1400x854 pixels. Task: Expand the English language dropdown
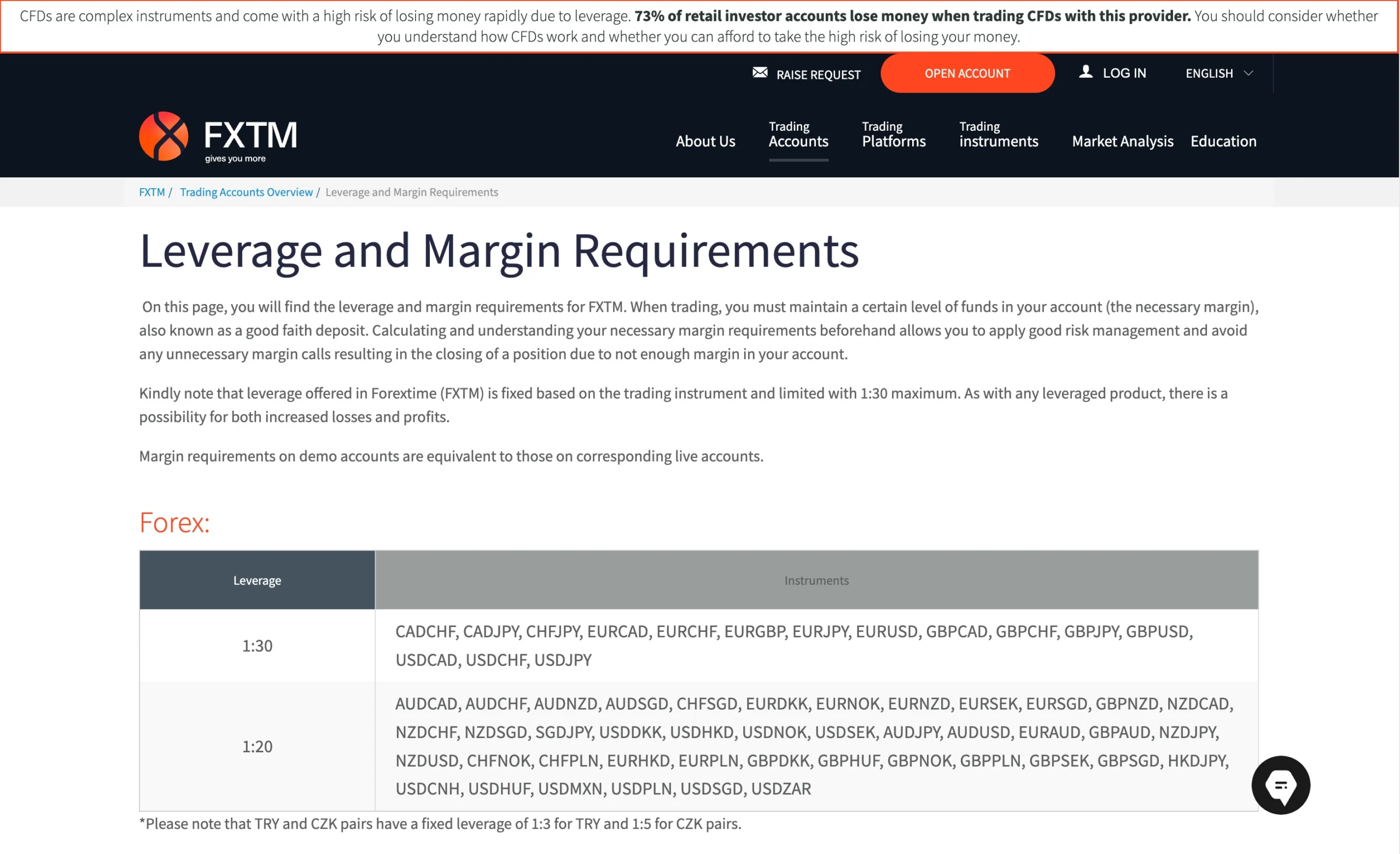tap(1219, 73)
